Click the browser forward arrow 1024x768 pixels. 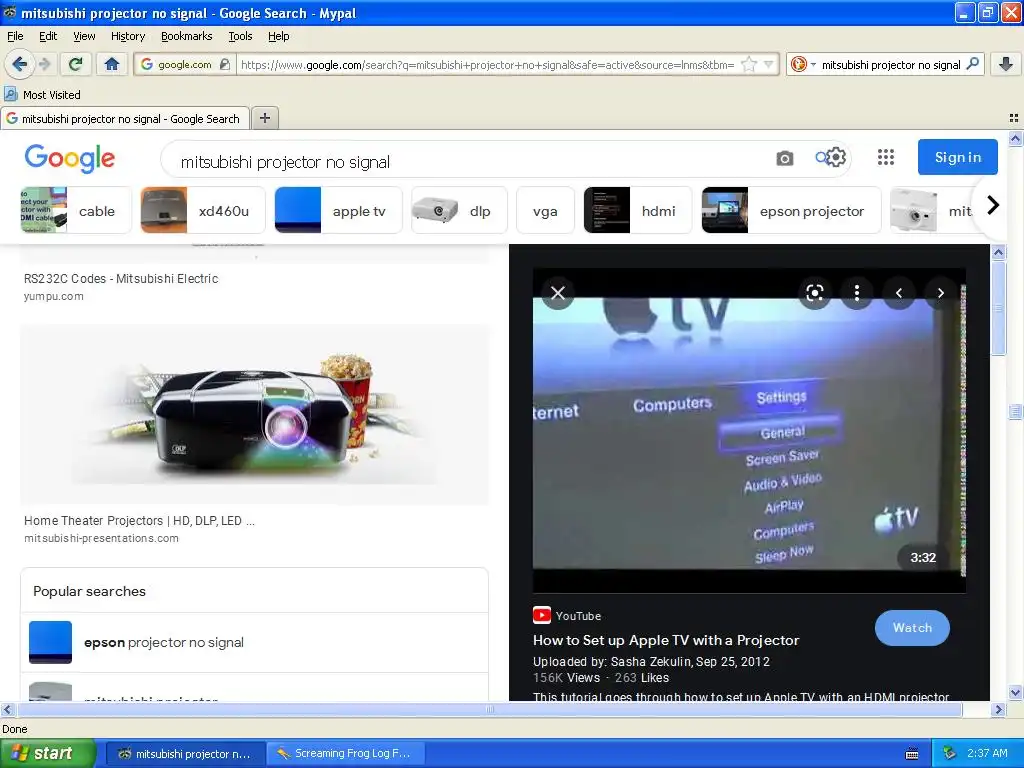click(44, 64)
